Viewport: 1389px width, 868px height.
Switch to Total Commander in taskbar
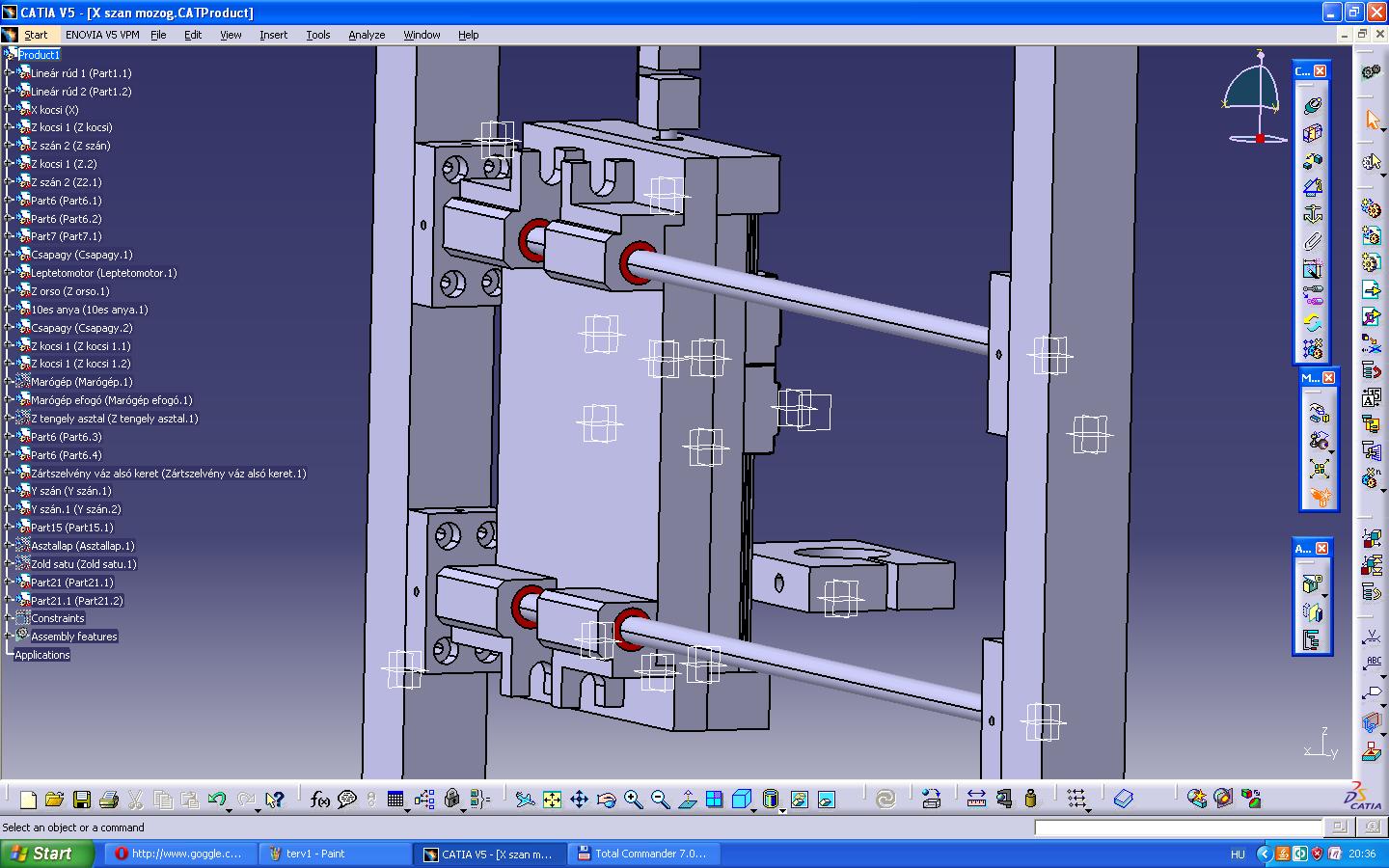642,854
